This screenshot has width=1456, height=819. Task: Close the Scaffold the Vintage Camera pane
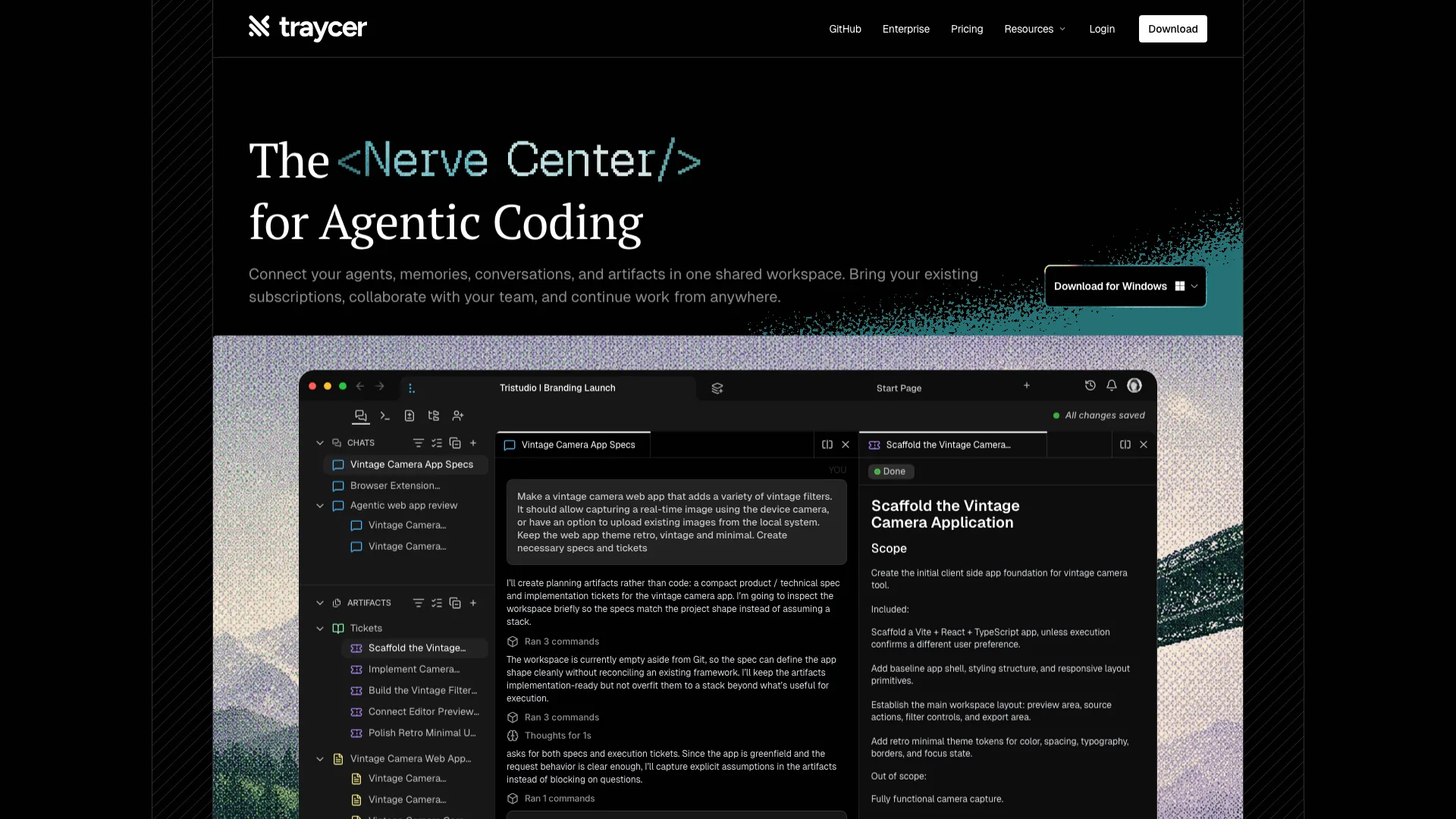1144,444
